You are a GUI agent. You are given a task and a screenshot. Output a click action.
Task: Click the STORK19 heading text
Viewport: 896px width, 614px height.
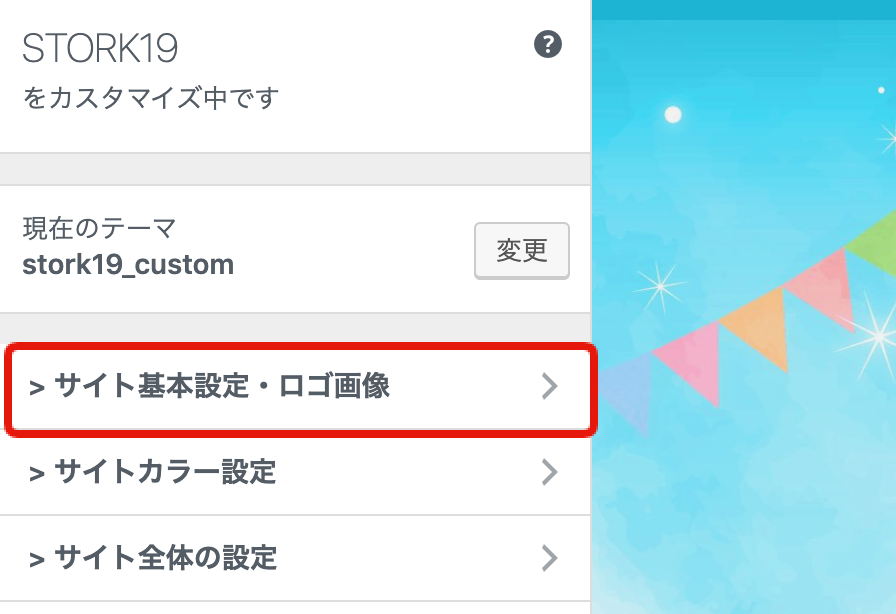tap(100, 48)
